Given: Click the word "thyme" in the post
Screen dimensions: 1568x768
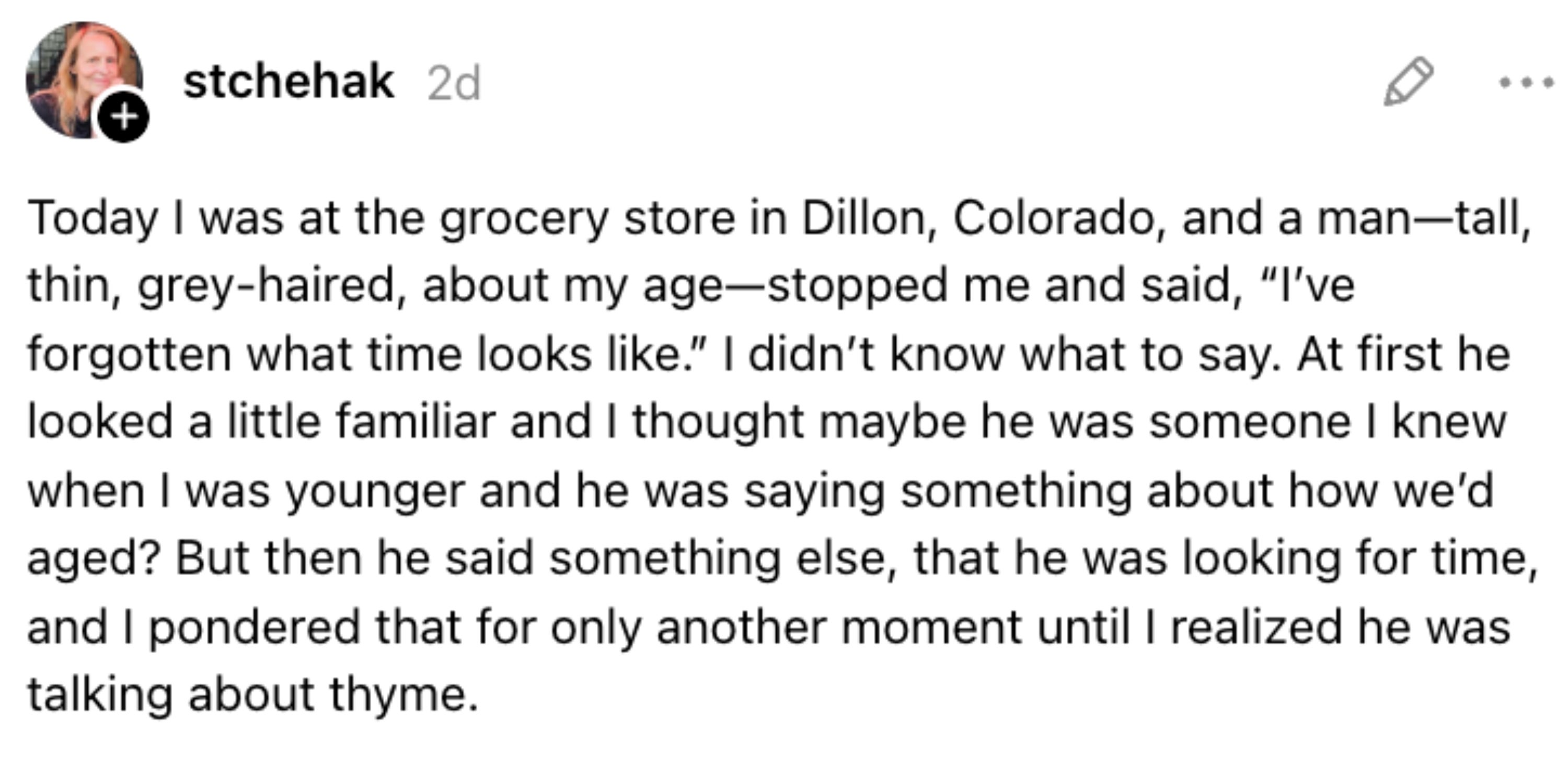Looking at the screenshot, I should click(x=404, y=695).
